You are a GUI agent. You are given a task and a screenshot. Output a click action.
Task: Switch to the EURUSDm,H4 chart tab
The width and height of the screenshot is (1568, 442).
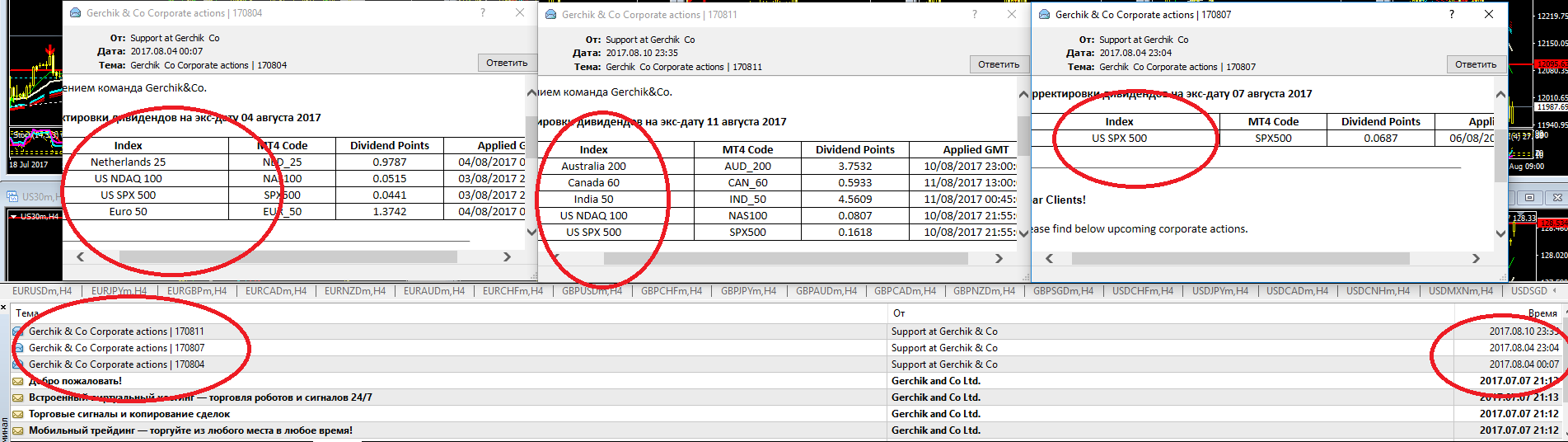pyautogui.click(x=42, y=290)
